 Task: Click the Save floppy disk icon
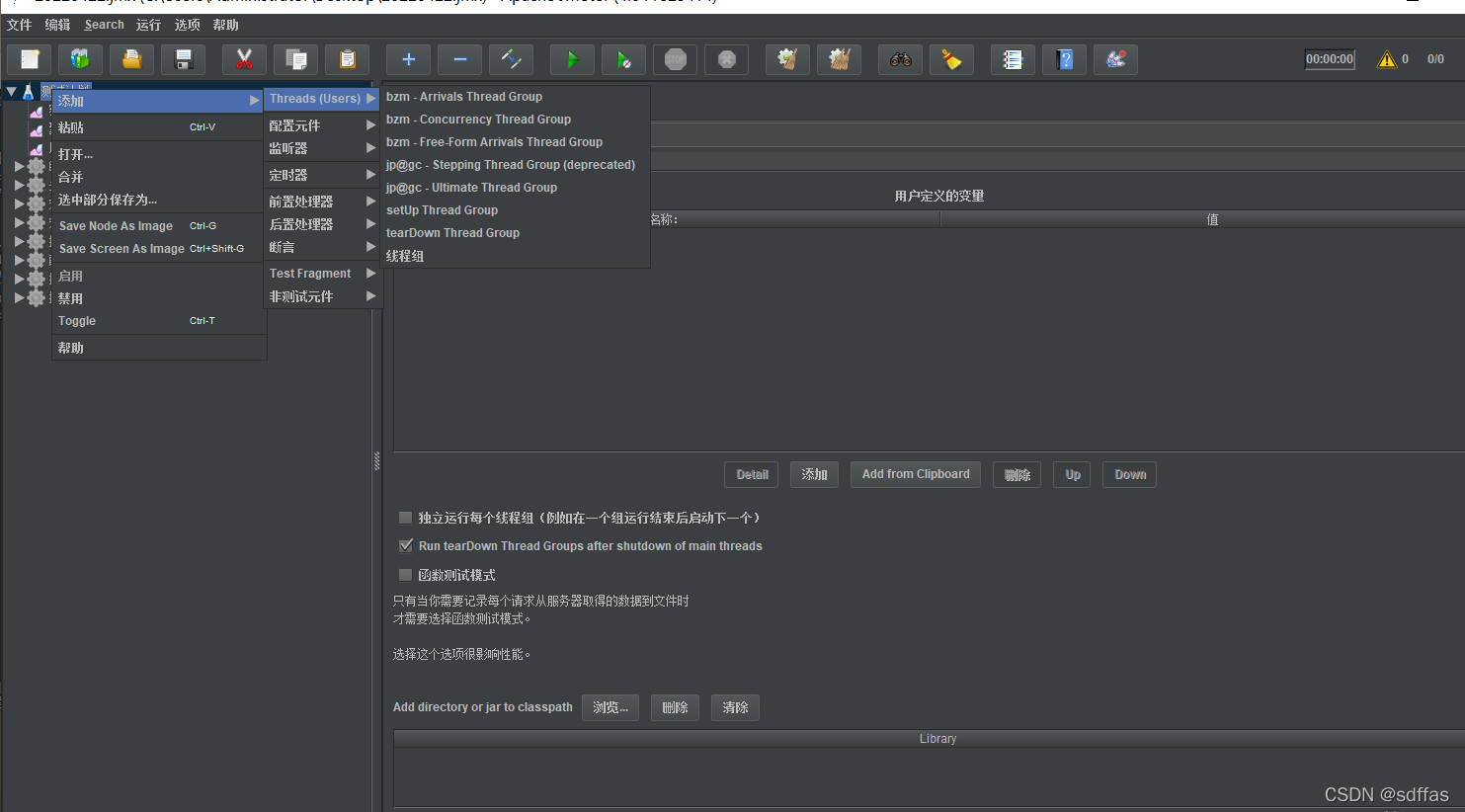pyautogui.click(x=184, y=59)
